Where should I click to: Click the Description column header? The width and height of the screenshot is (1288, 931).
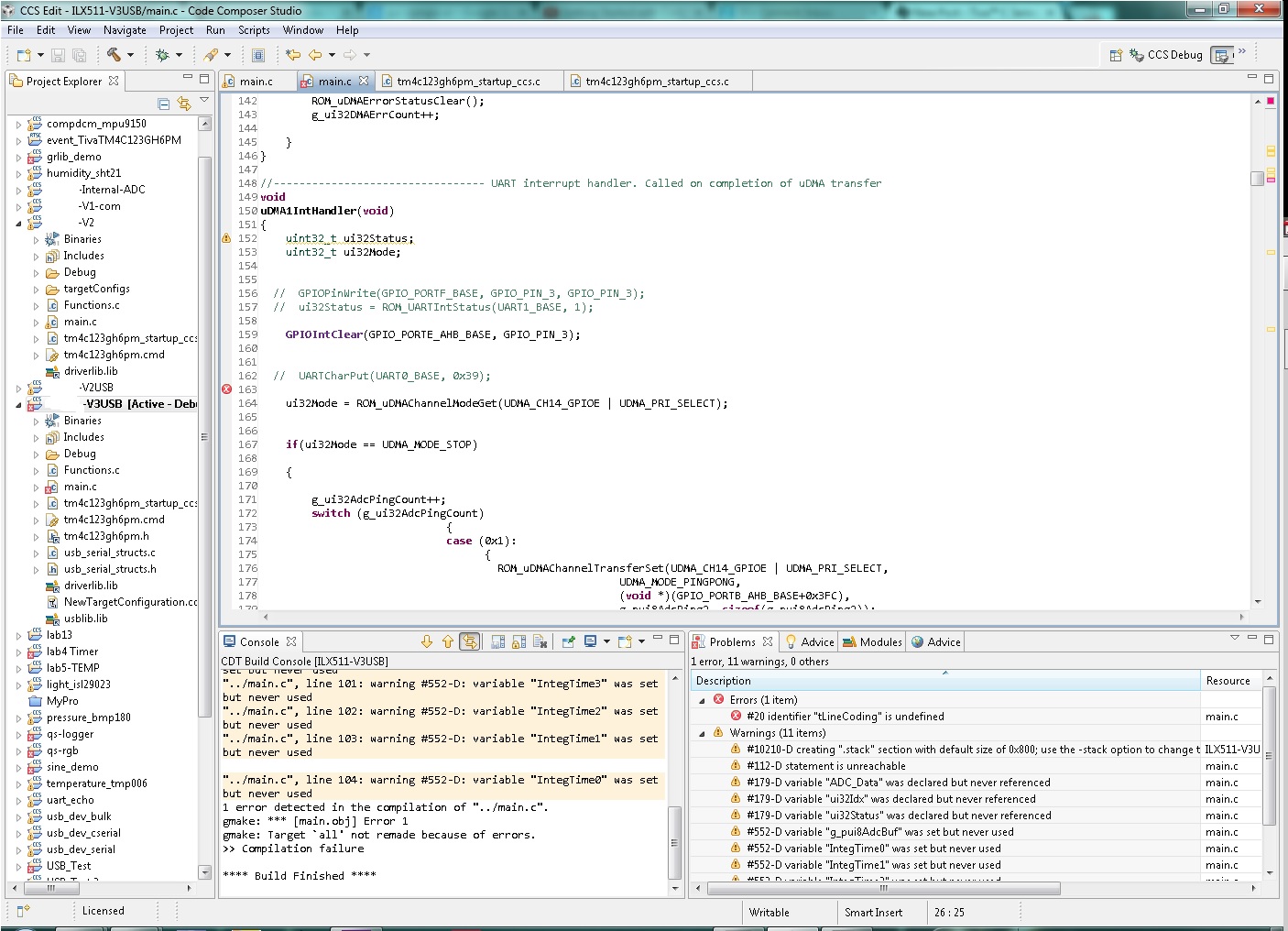[945, 681]
